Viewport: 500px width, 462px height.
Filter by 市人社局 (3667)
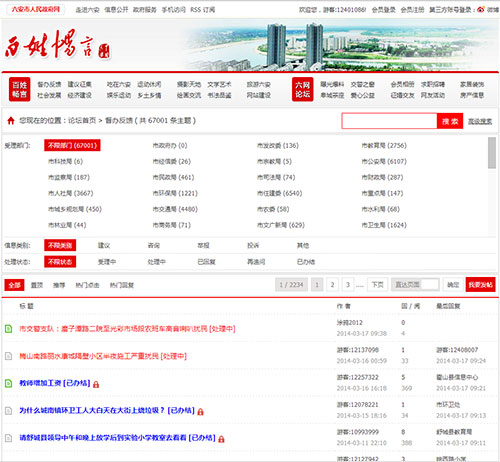point(71,193)
